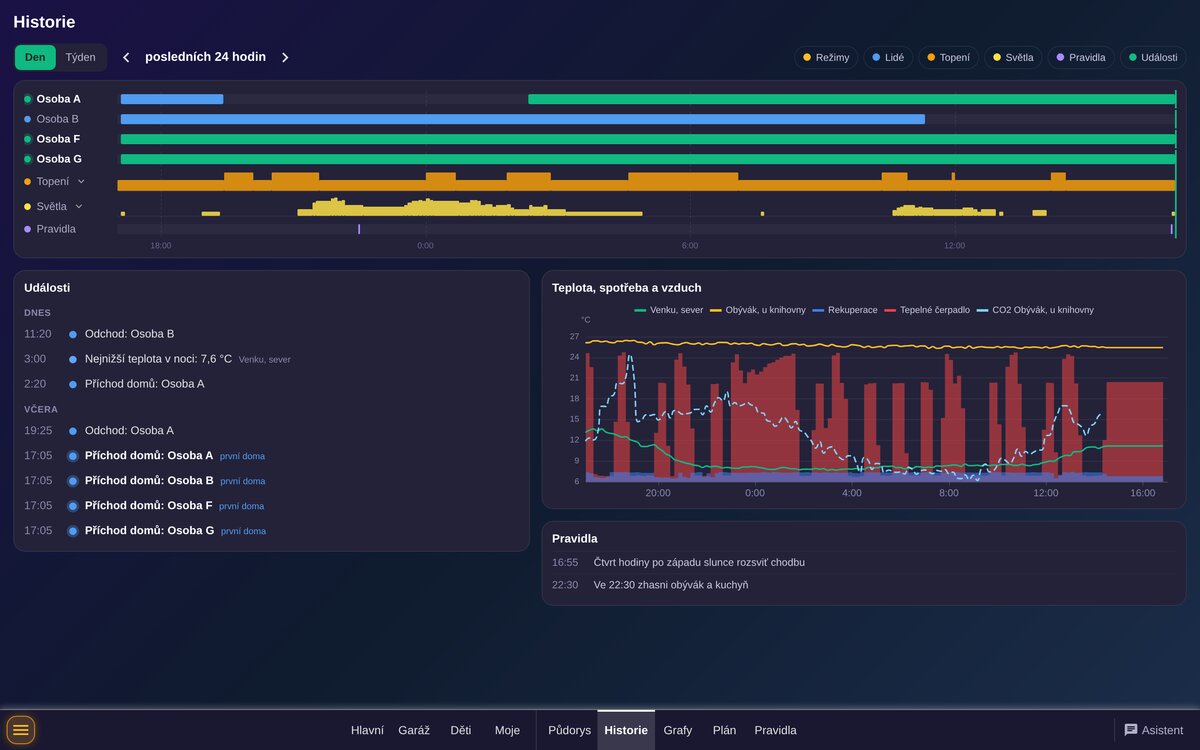1200x750 pixels.
Task: Toggle the Režimy filter chip
Action: pos(826,57)
